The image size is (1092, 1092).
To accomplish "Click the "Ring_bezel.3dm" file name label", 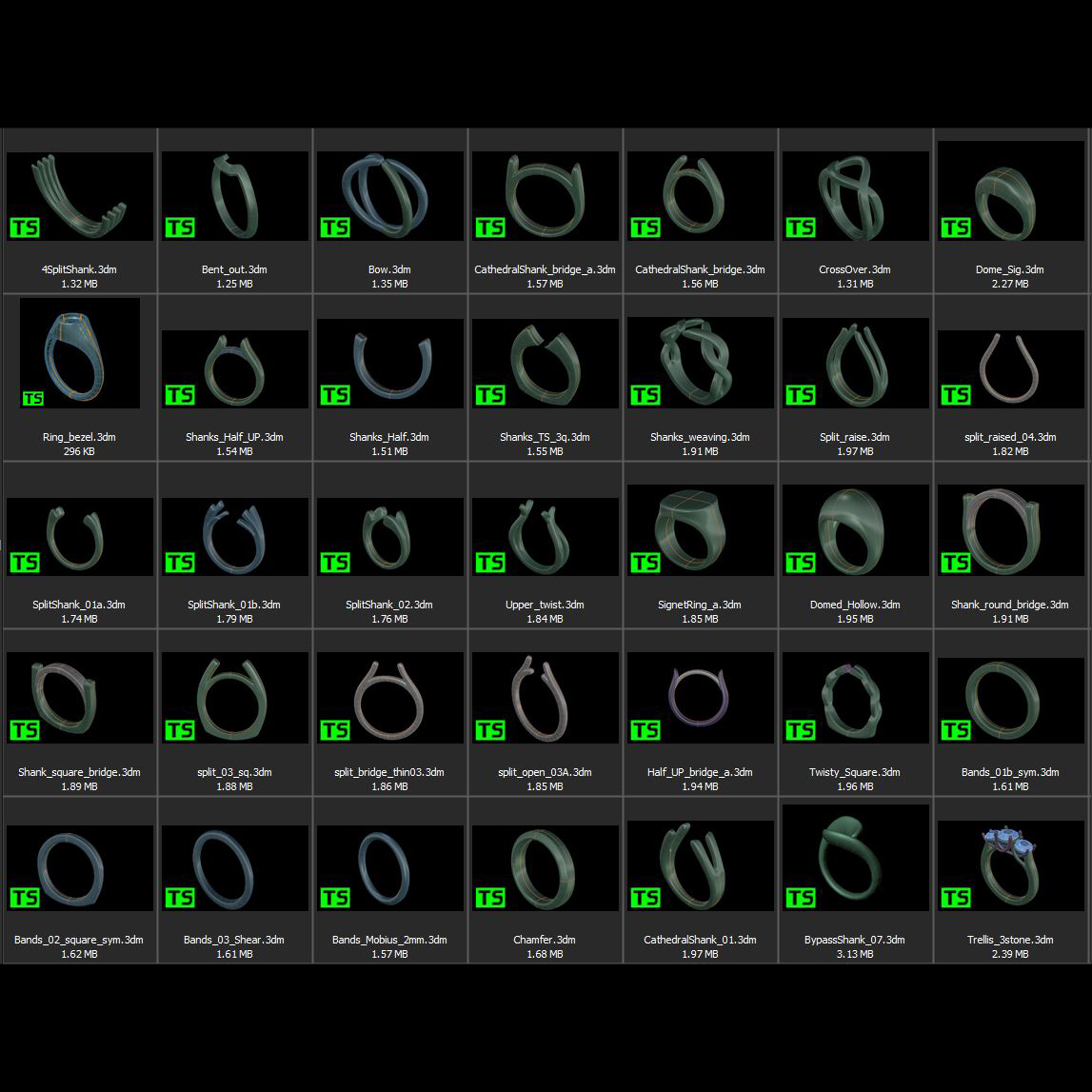I will pyautogui.click(x=79, y=437).
